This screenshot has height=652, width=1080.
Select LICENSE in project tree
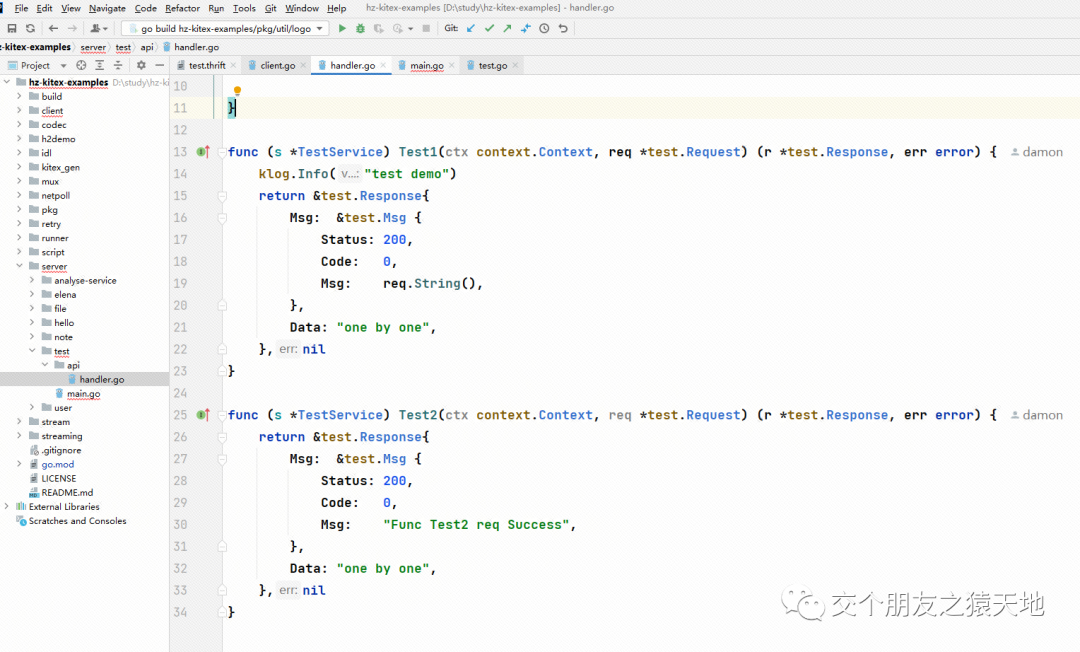59,478
